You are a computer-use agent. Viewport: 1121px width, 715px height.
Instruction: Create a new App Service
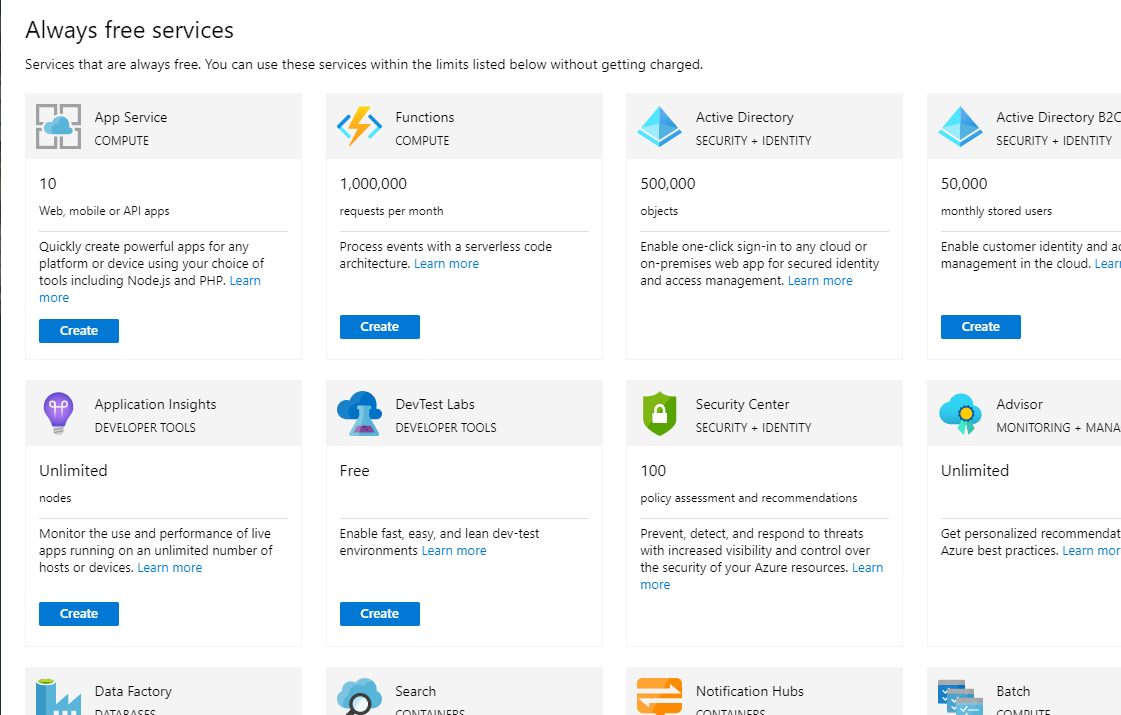(x=79, y=331)
